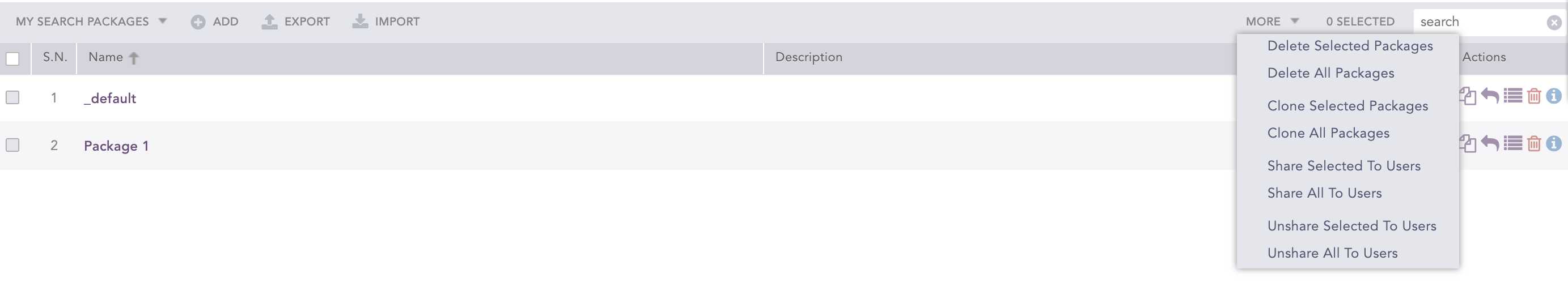Viewport: 1568px width, 282px height.
Task: Show info for the _default package
Action: (x=1553, y=96)
